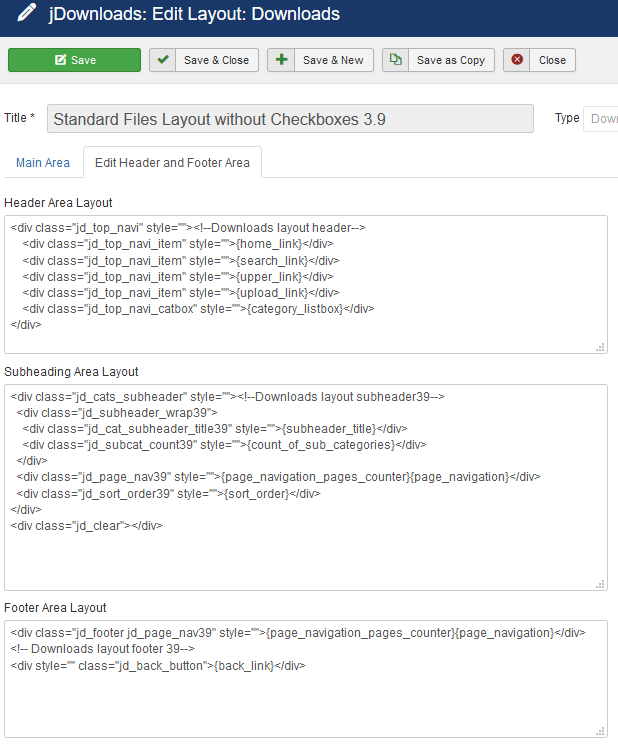Focus the Title input field

point(290,119)
